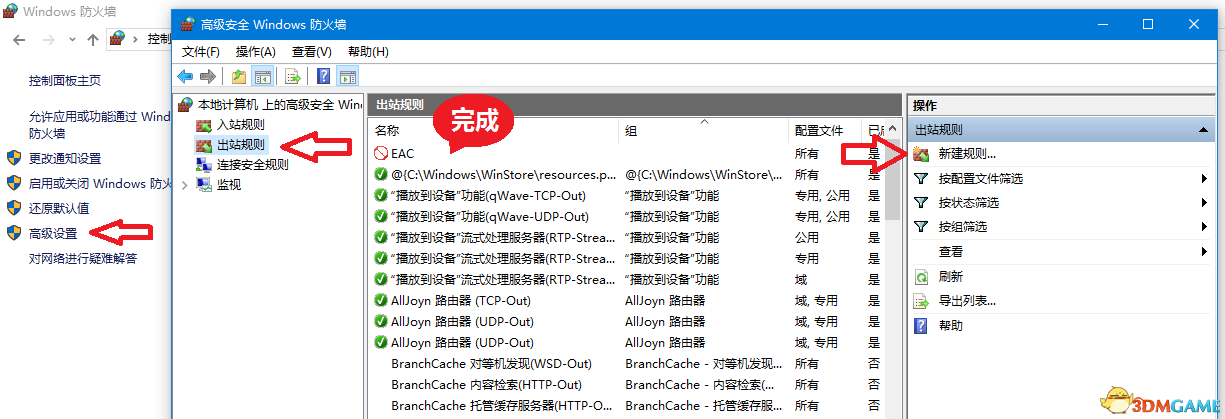Open the 按配置文件筛选 submenu arrow
This screenshot has height=419, width=1225.
tap(1205, 179)
